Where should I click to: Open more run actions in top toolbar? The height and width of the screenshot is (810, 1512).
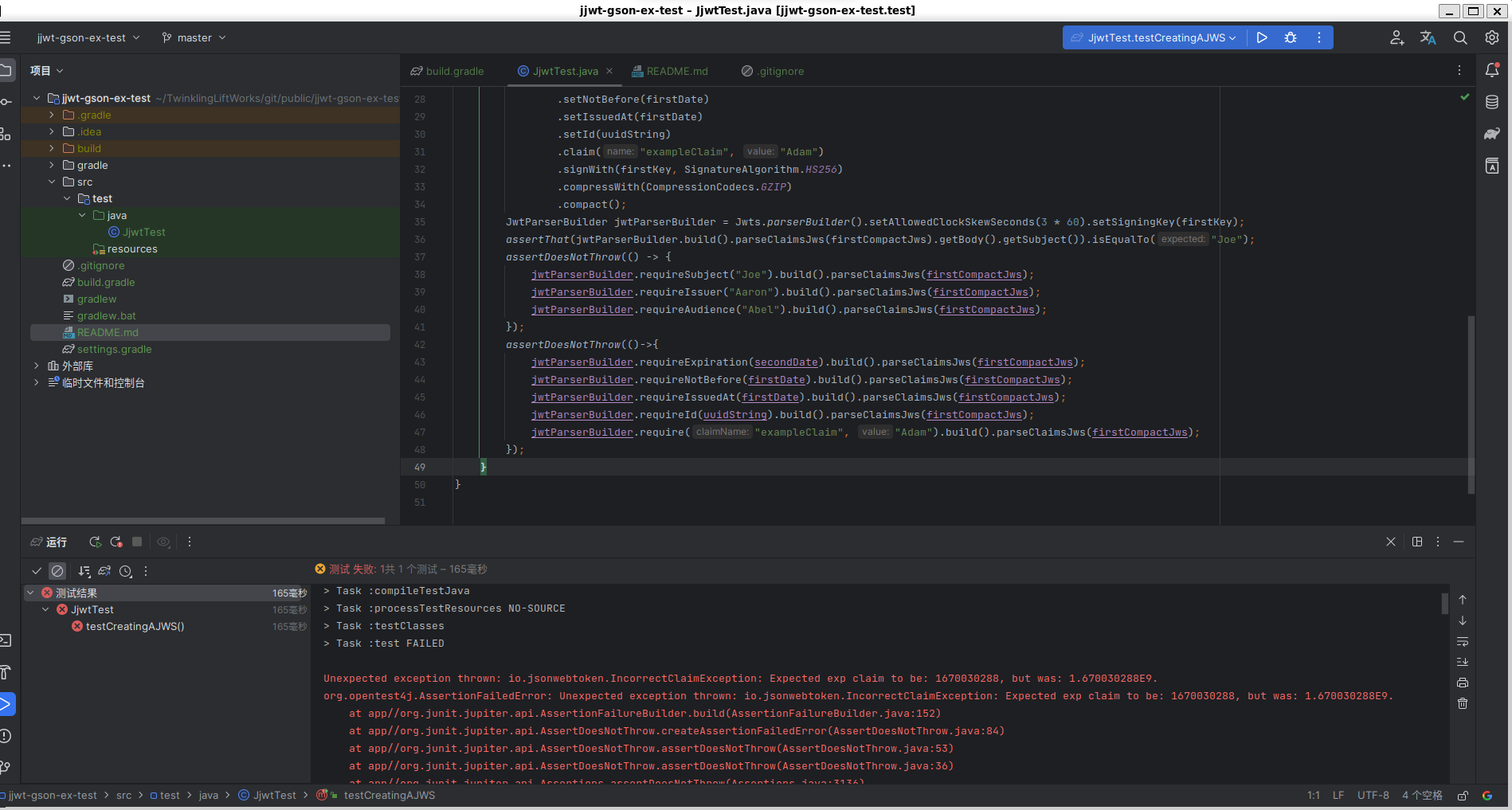(1319, 37)
